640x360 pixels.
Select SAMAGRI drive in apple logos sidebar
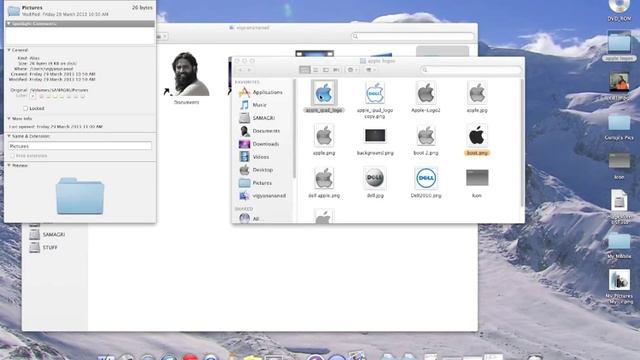click(x=257, y=118)
